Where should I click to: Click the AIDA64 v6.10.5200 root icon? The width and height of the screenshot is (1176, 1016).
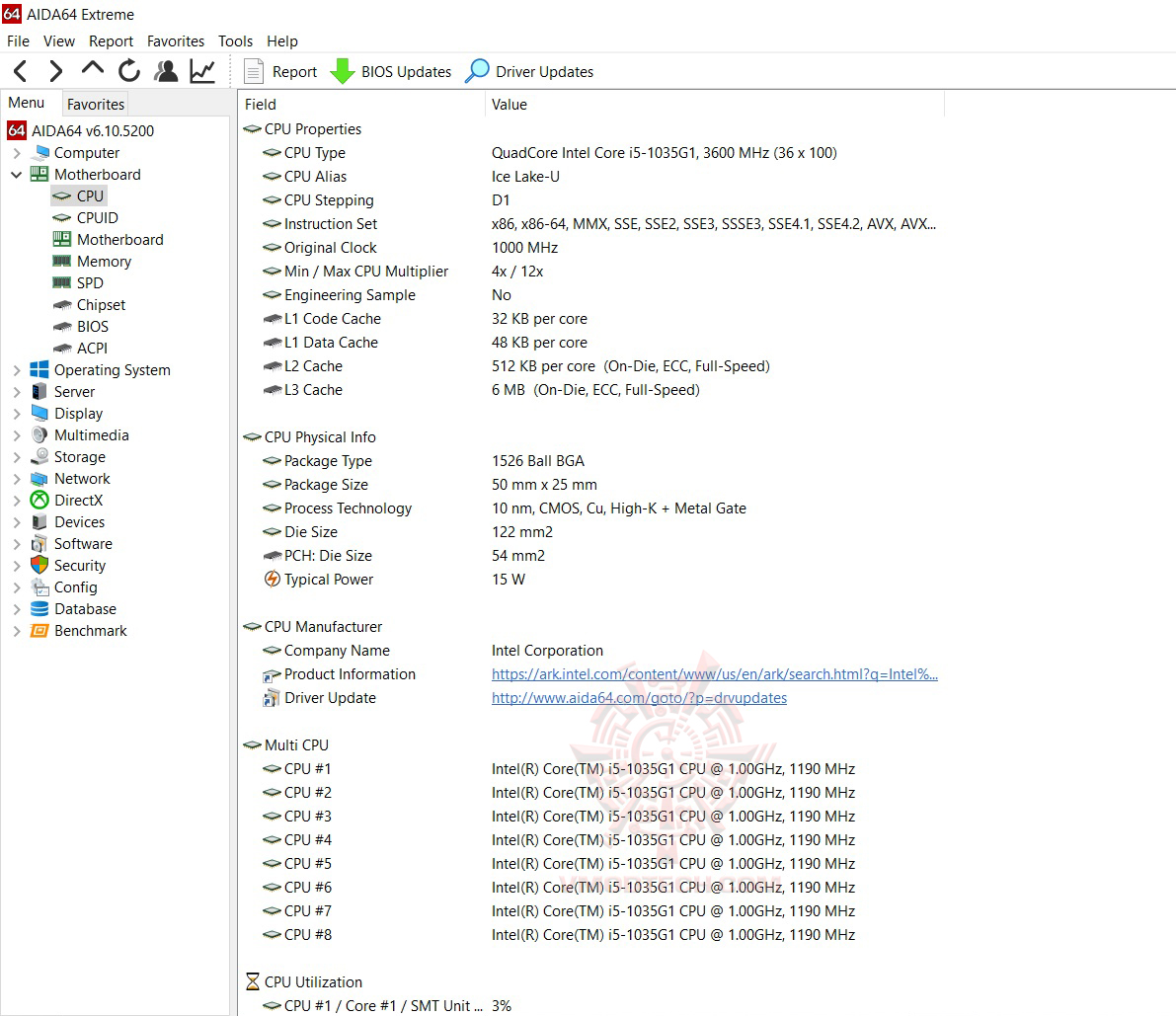point(17,130)
